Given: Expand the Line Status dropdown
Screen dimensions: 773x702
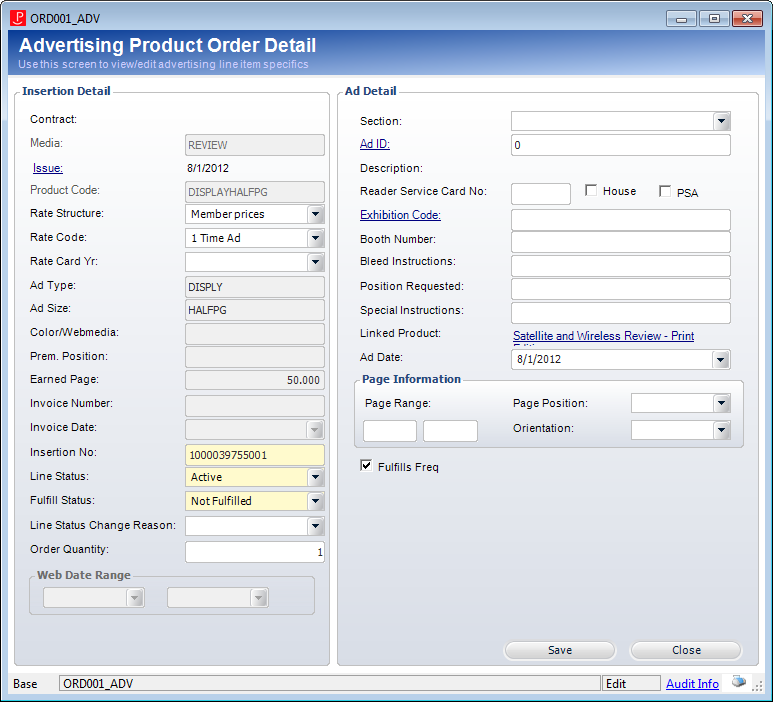Looking at the screenshot, I should coord(316,477).
